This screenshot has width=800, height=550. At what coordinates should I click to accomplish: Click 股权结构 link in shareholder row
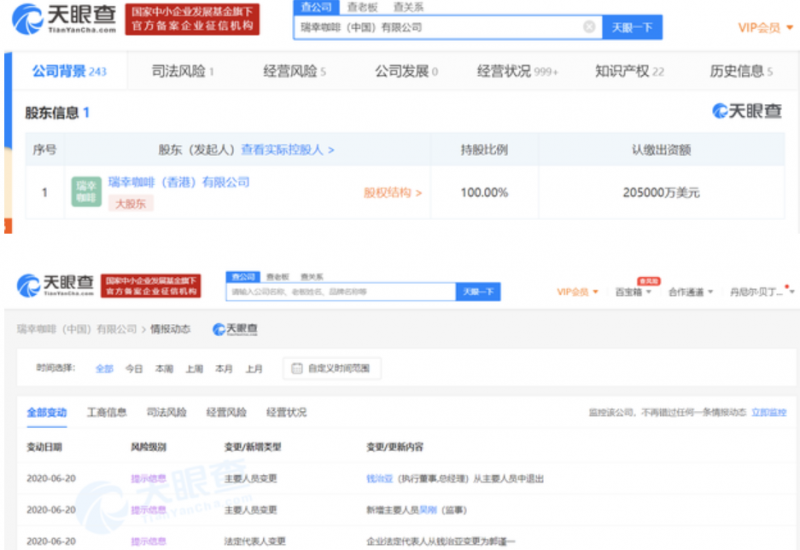[x=392, y=193]
